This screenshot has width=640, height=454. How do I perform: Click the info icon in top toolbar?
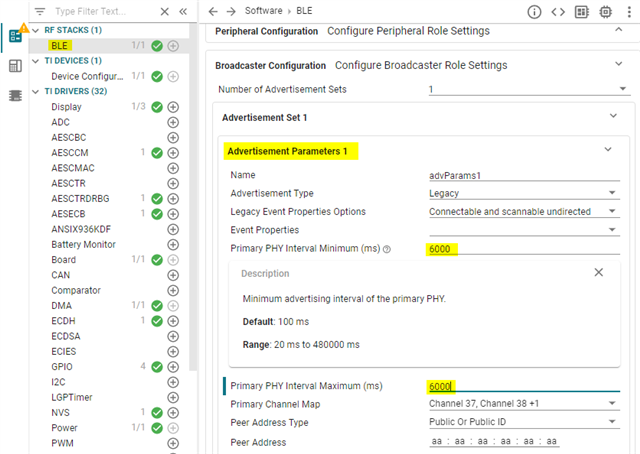coord(534,12)
